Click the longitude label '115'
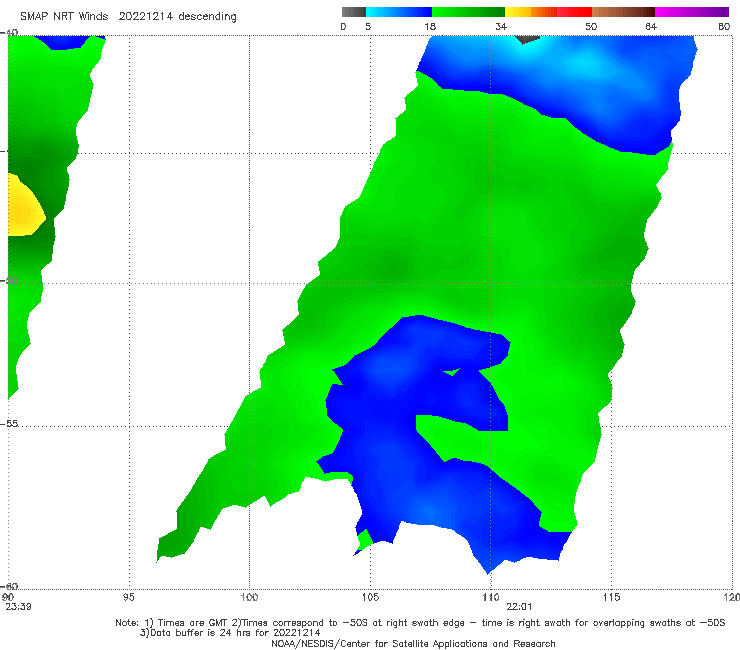Screen dimensions: 740x650 (612, 598)
